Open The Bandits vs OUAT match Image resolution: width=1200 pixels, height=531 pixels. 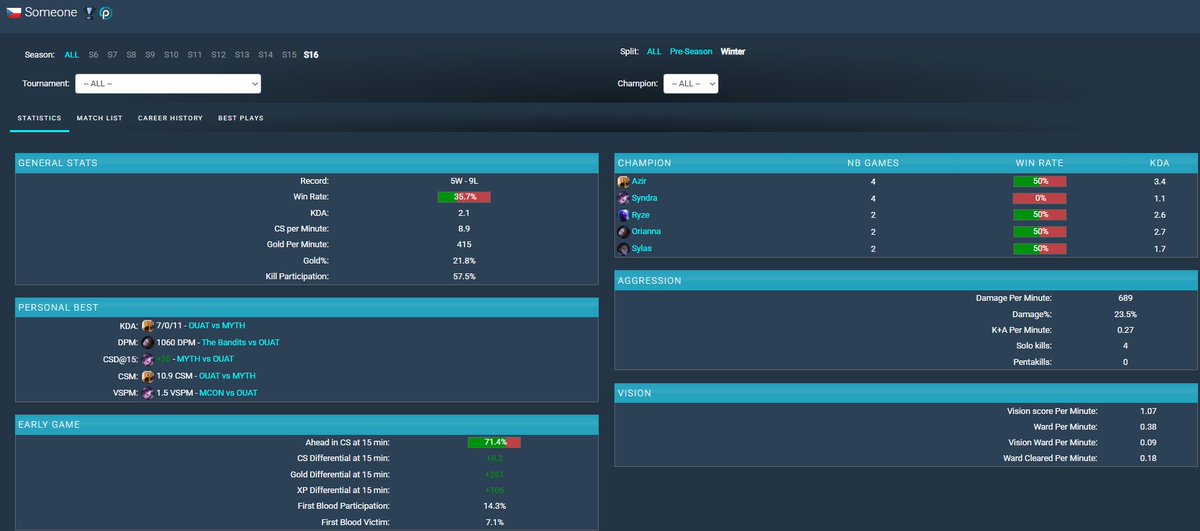click(241, 342)
